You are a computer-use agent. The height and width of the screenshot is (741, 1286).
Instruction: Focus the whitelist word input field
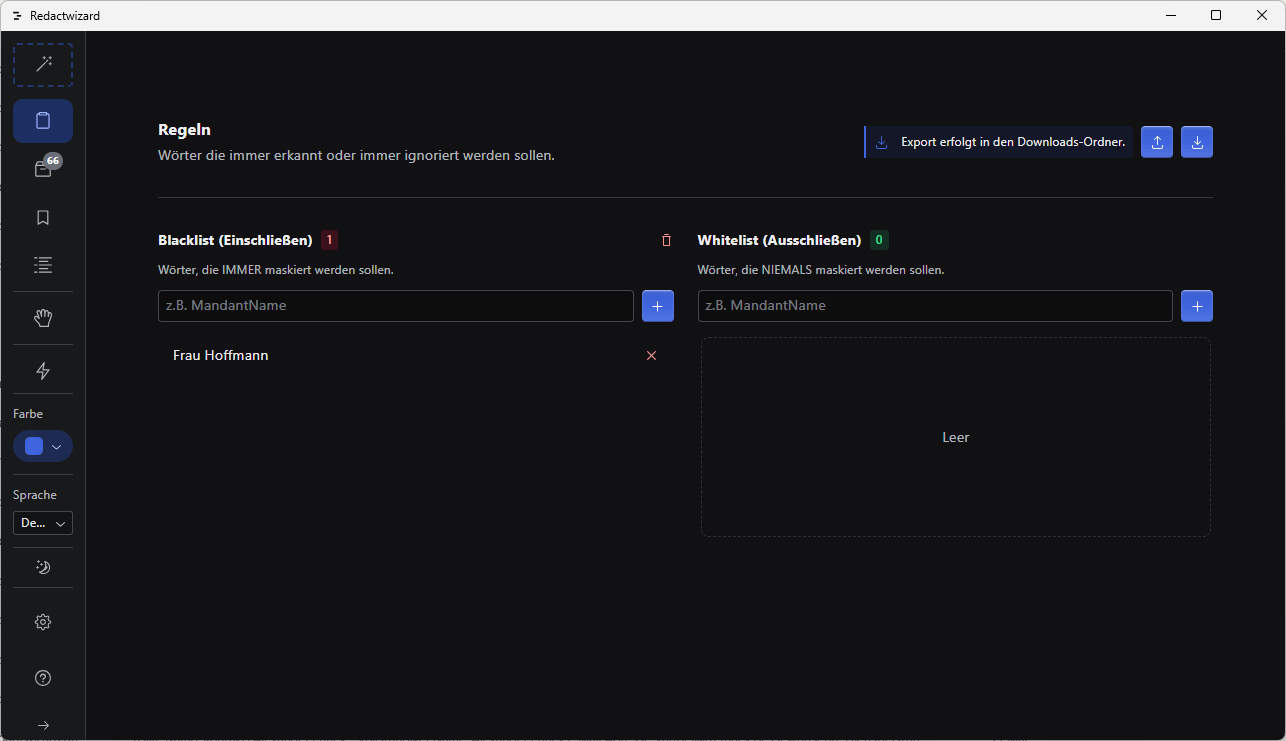pyautogui.click(x=935, y=306)
